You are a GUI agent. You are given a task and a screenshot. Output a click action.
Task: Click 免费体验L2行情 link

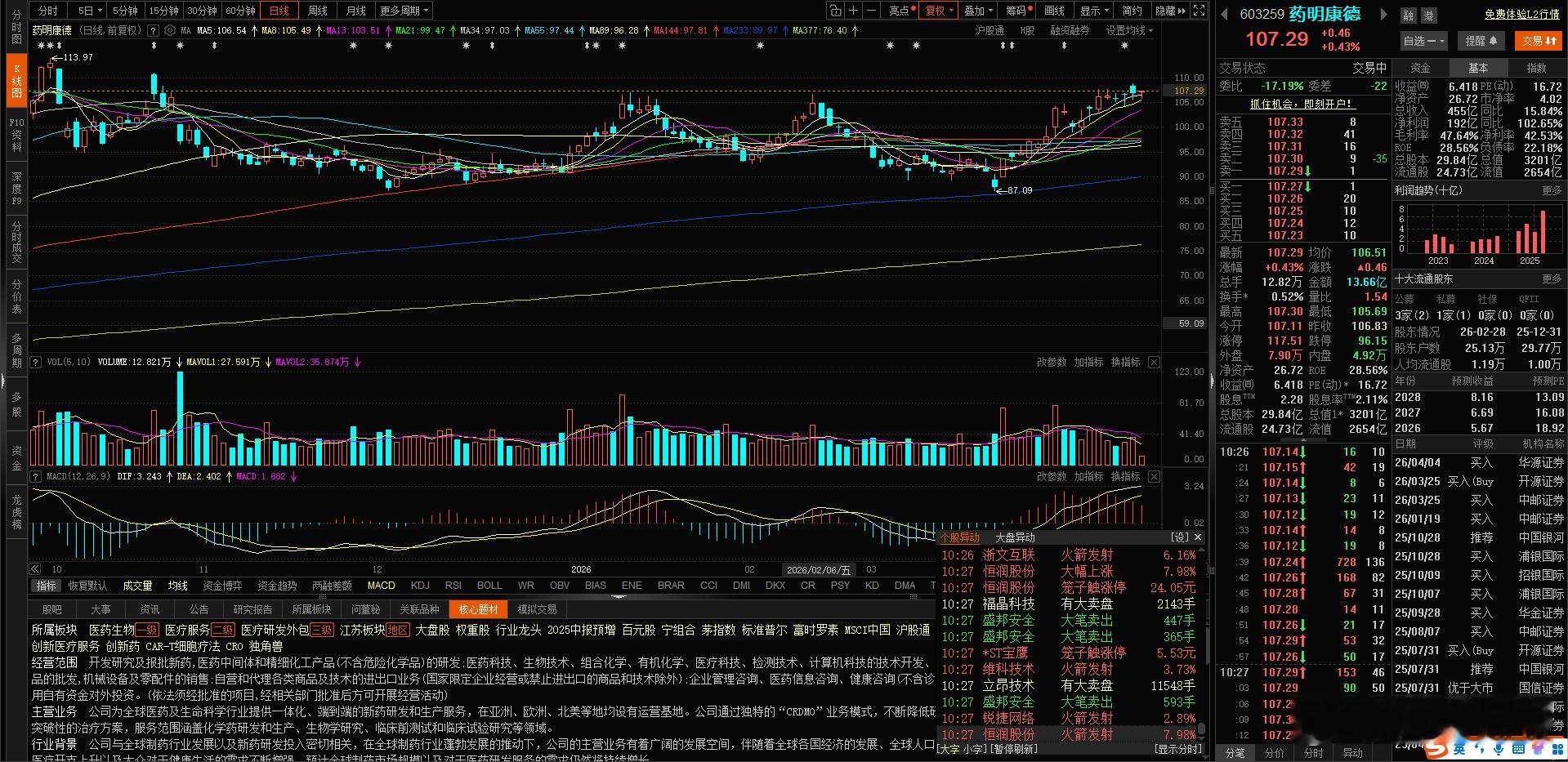1522,14
